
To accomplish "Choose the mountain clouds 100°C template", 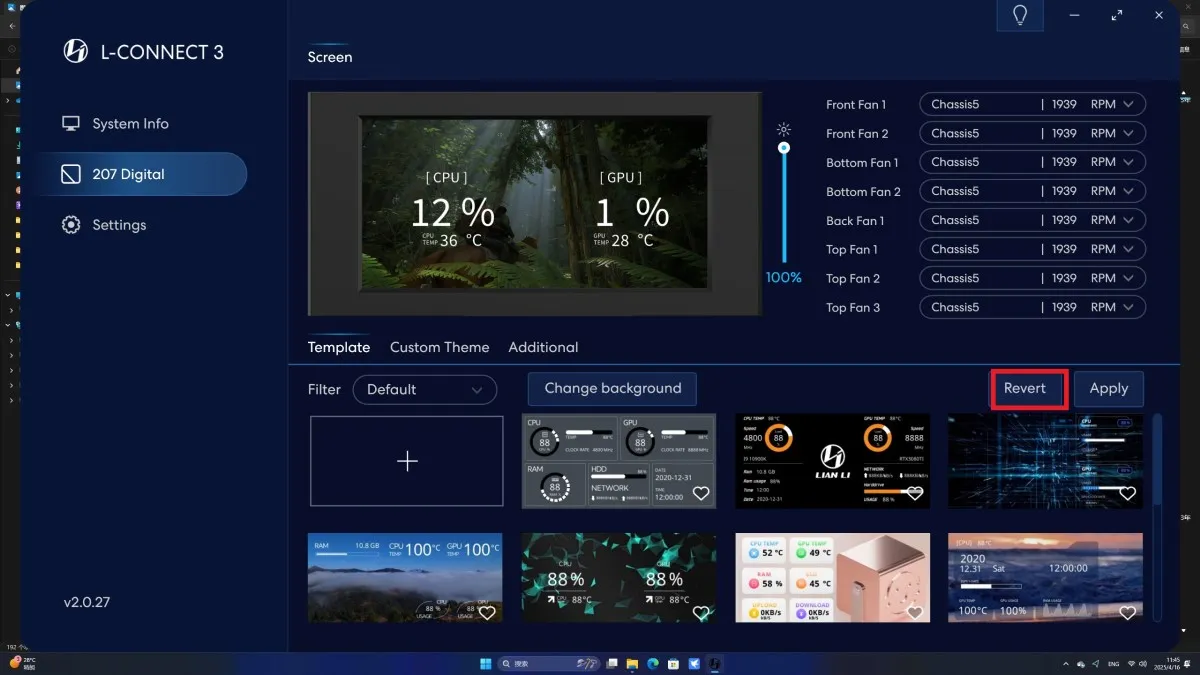I will (405, 577).
